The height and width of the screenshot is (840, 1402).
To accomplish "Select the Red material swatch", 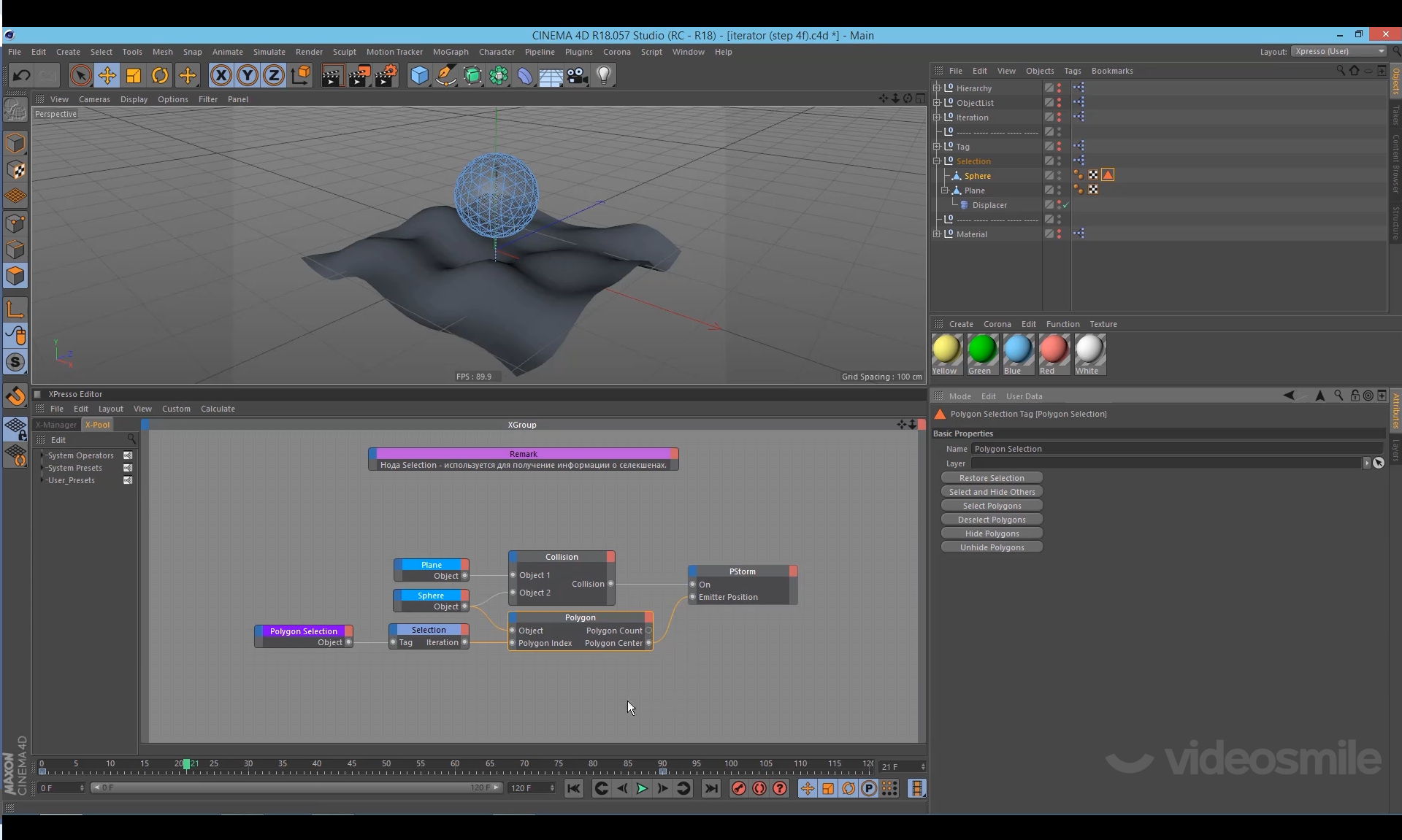I will (x=1053, y=350).
